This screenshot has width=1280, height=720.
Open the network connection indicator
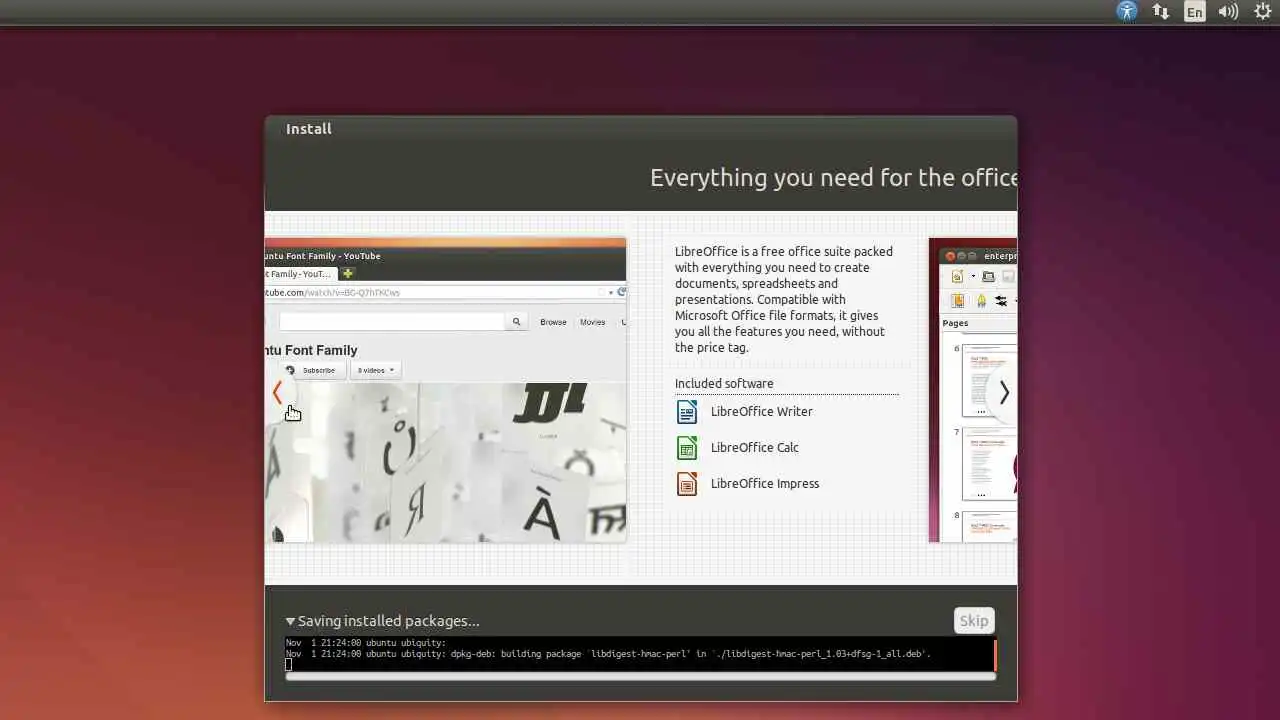point(1161,12)
